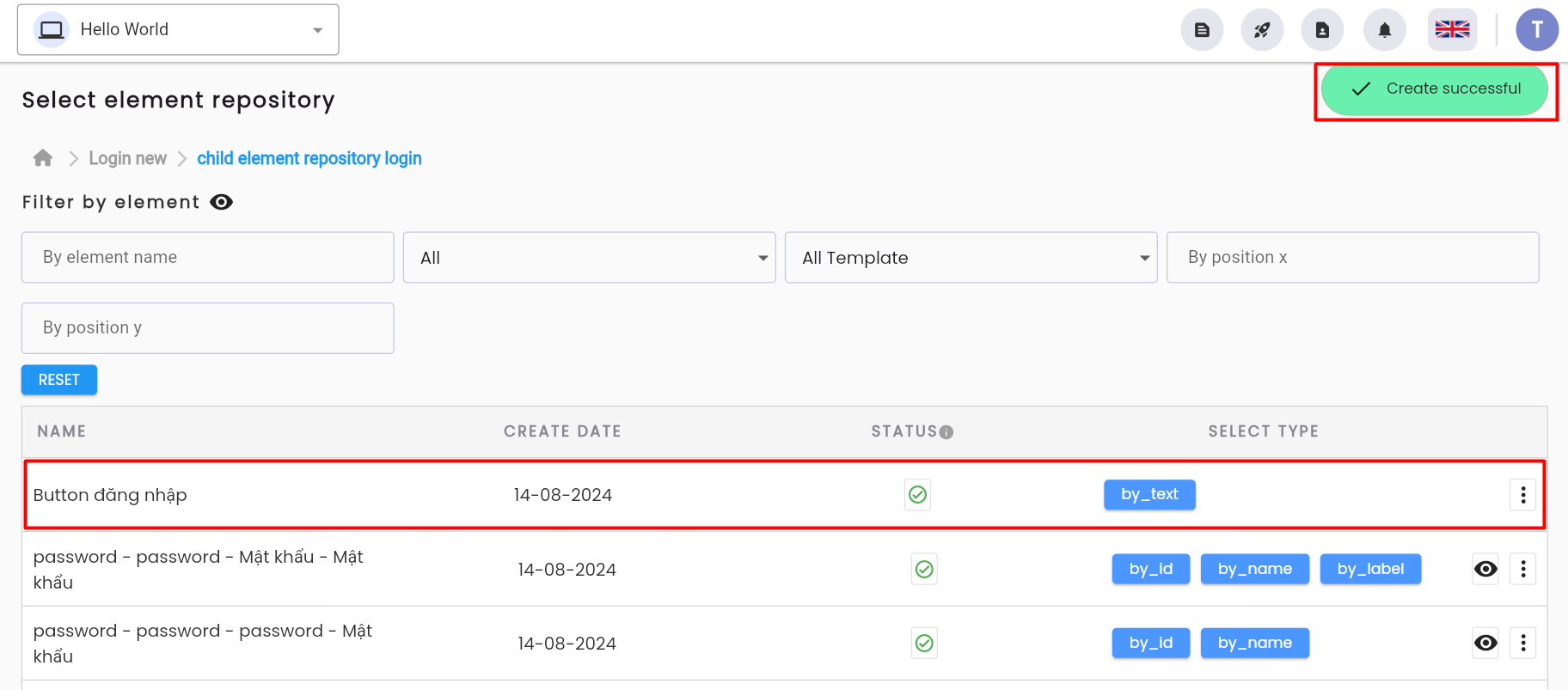Toggle Filter by element visibility eye
The width and height of the screenshot is (1568, 690).
point(222,202)
